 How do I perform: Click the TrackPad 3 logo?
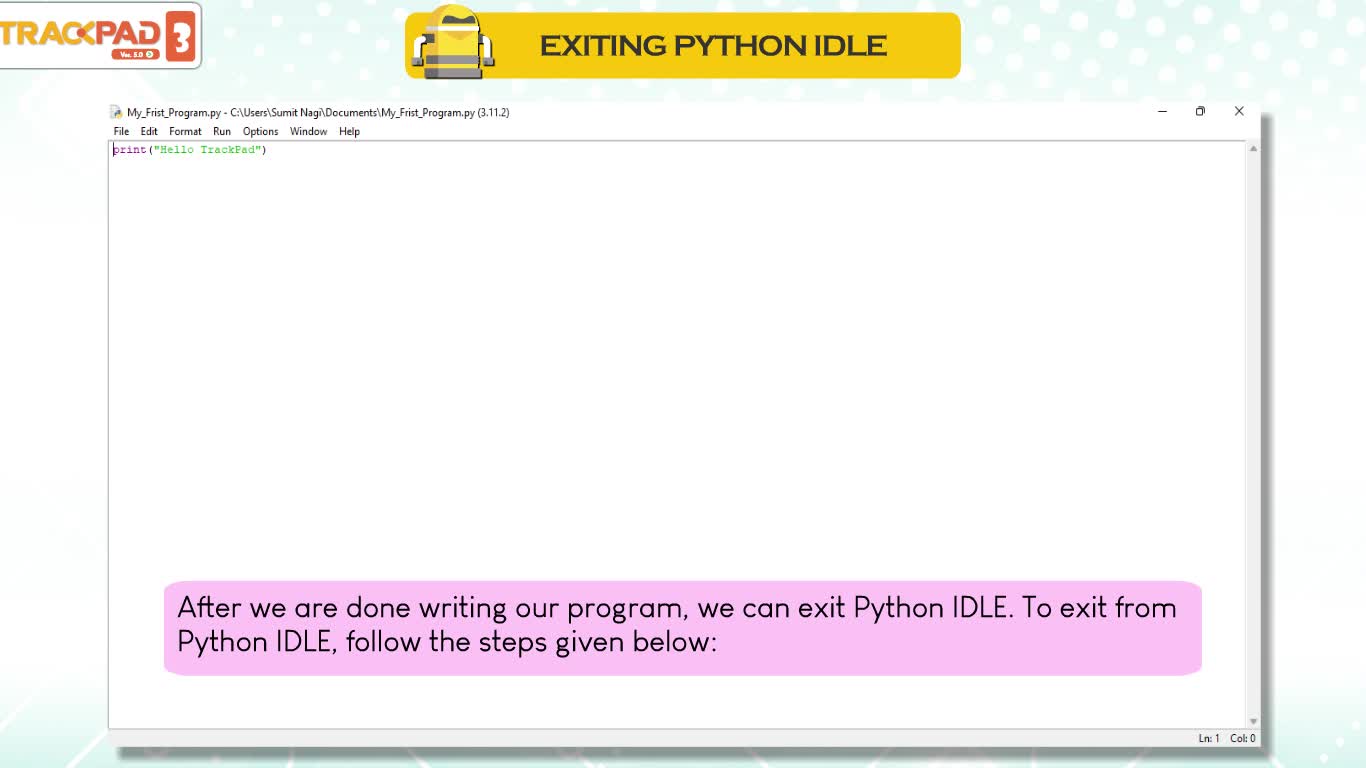(x=99, y=36)
